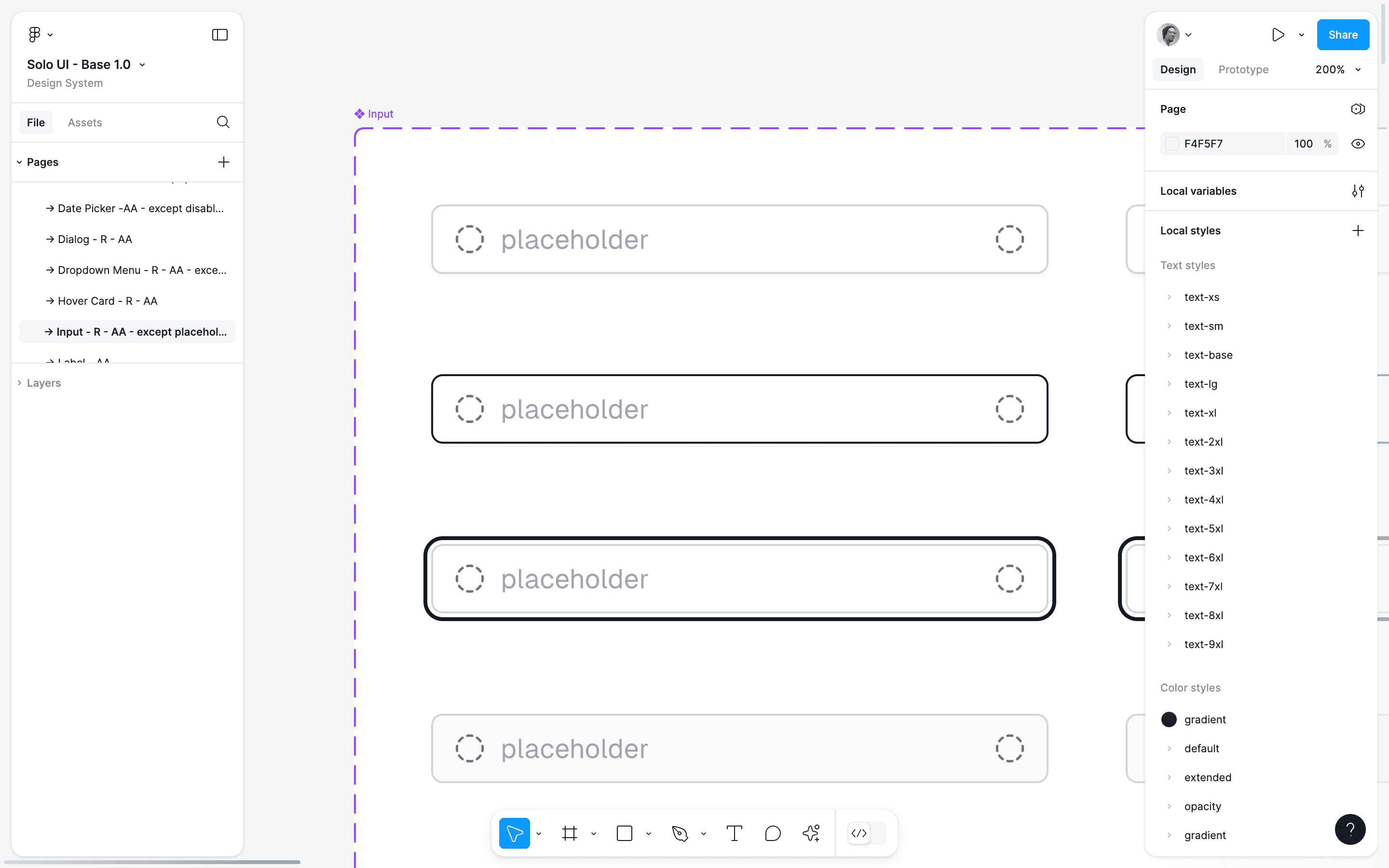Screen dimensions: 1389x868
Task: Open Move tool options chevron
Action: click(538, 834)
